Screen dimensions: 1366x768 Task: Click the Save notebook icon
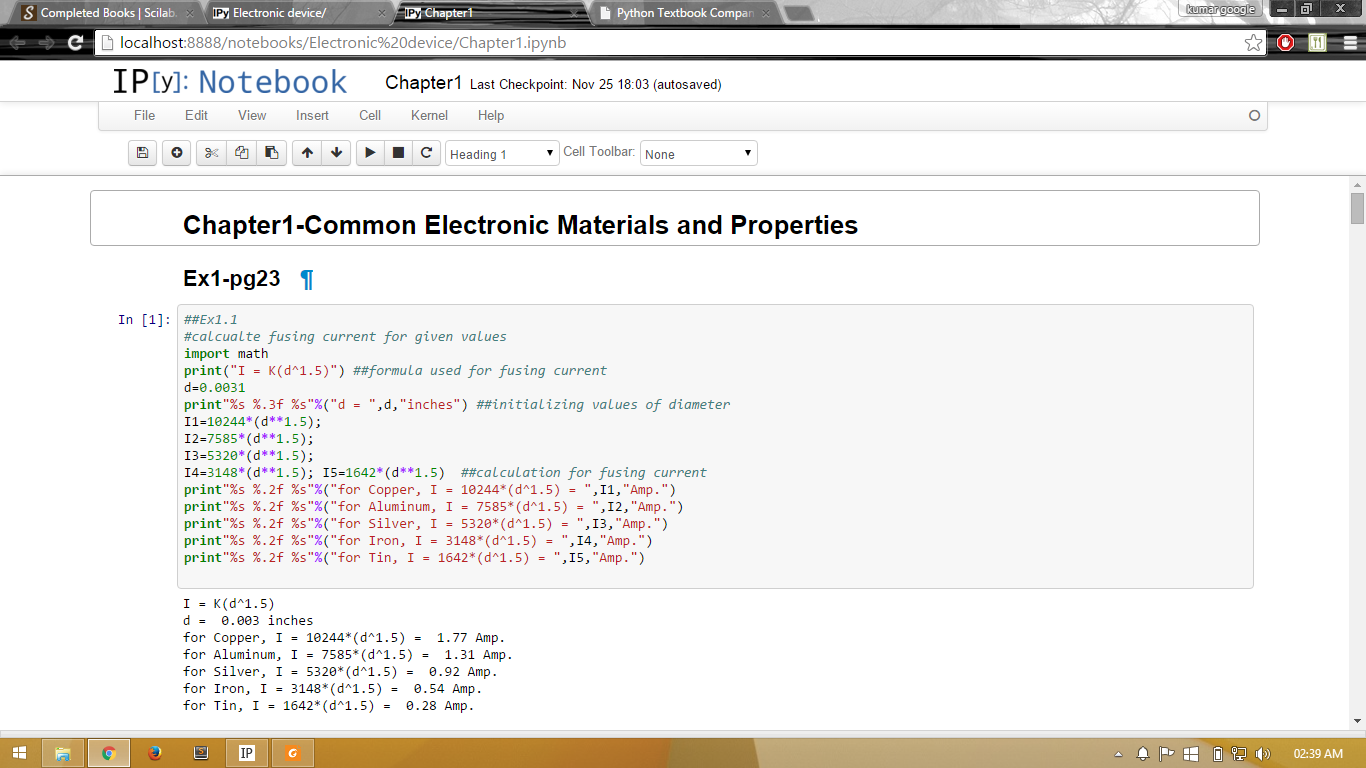pyautogui.click(x=142, y=153)
